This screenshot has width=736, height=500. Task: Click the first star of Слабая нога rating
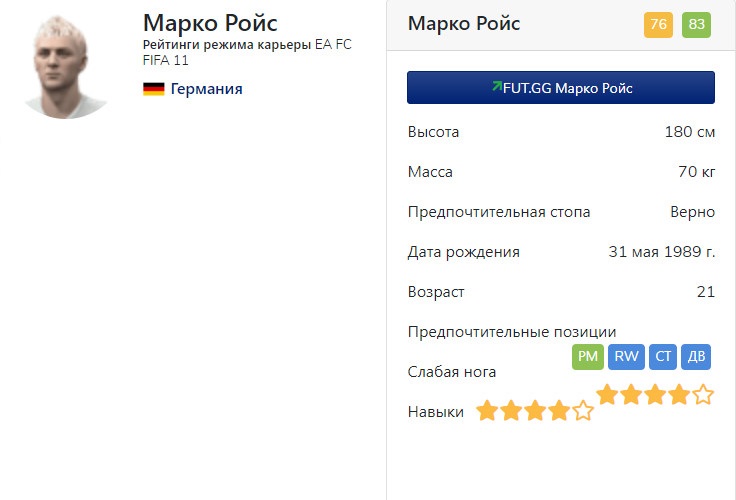click(607, 394)
